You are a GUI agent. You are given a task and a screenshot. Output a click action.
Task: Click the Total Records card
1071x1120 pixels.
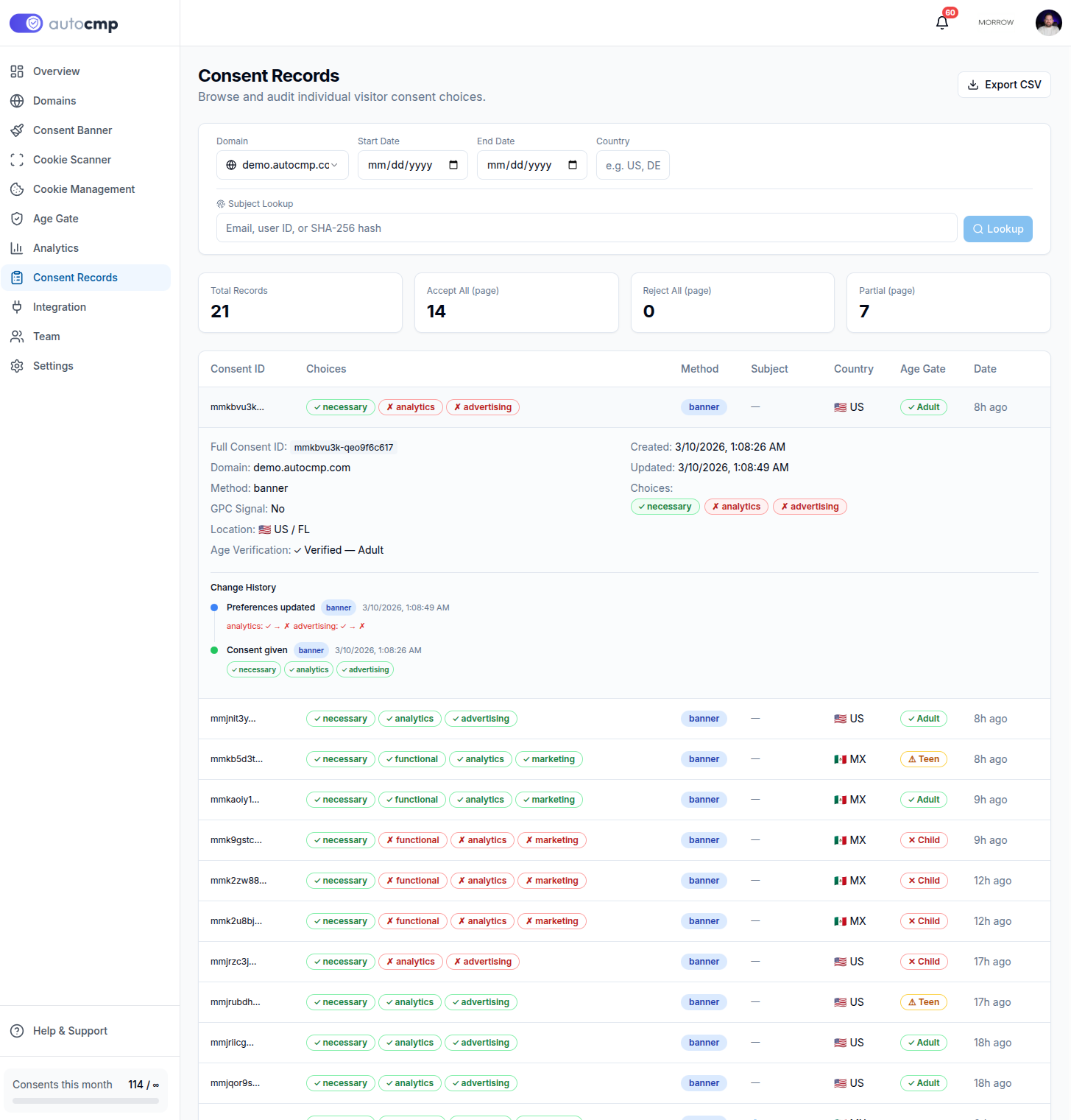pyautogui.click(x=300, y=303)
